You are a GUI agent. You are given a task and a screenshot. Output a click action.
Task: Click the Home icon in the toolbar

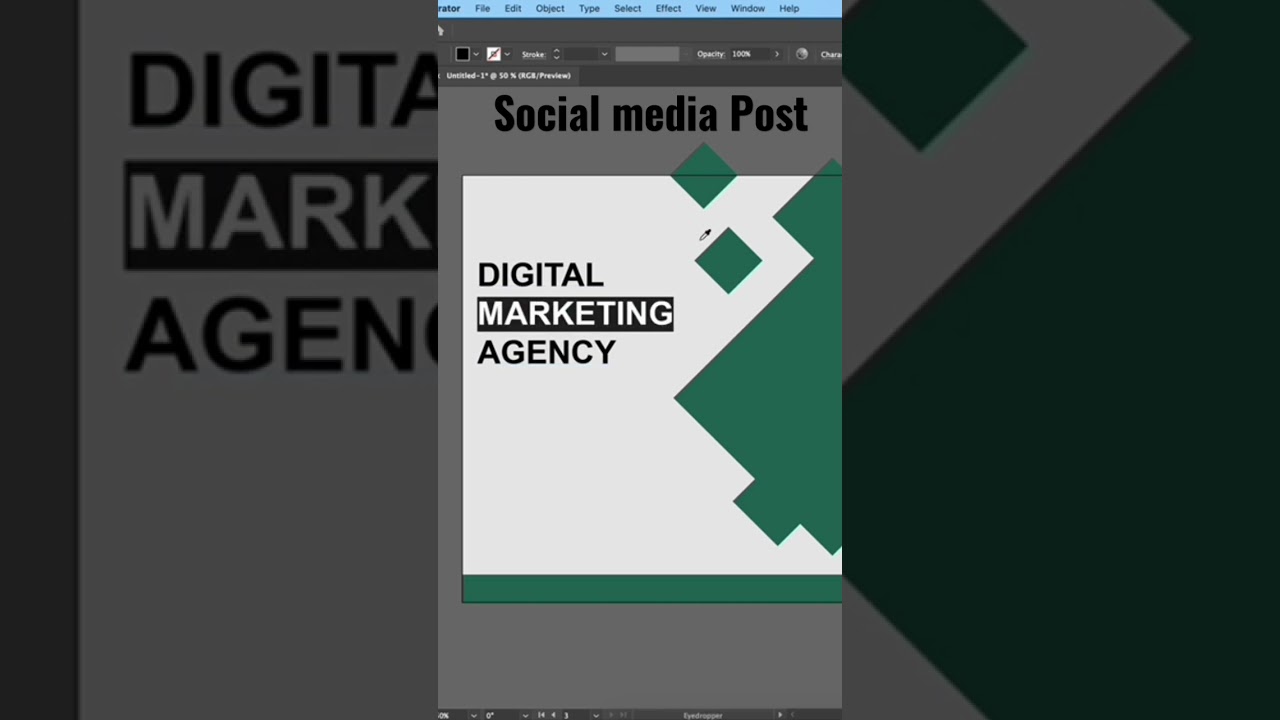(440, 31)
